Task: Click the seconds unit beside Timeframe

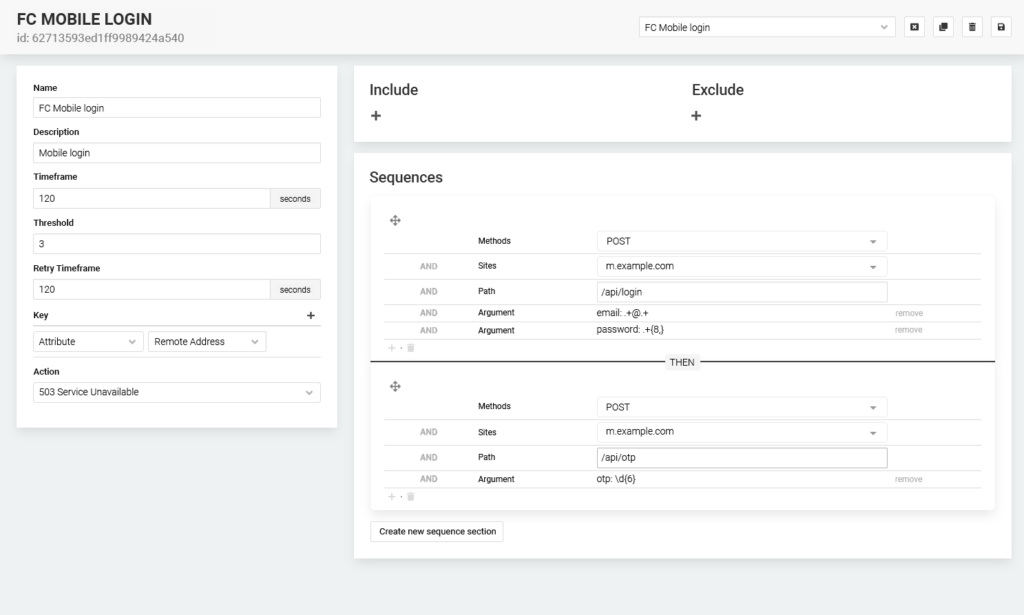Action: (295, 198)
